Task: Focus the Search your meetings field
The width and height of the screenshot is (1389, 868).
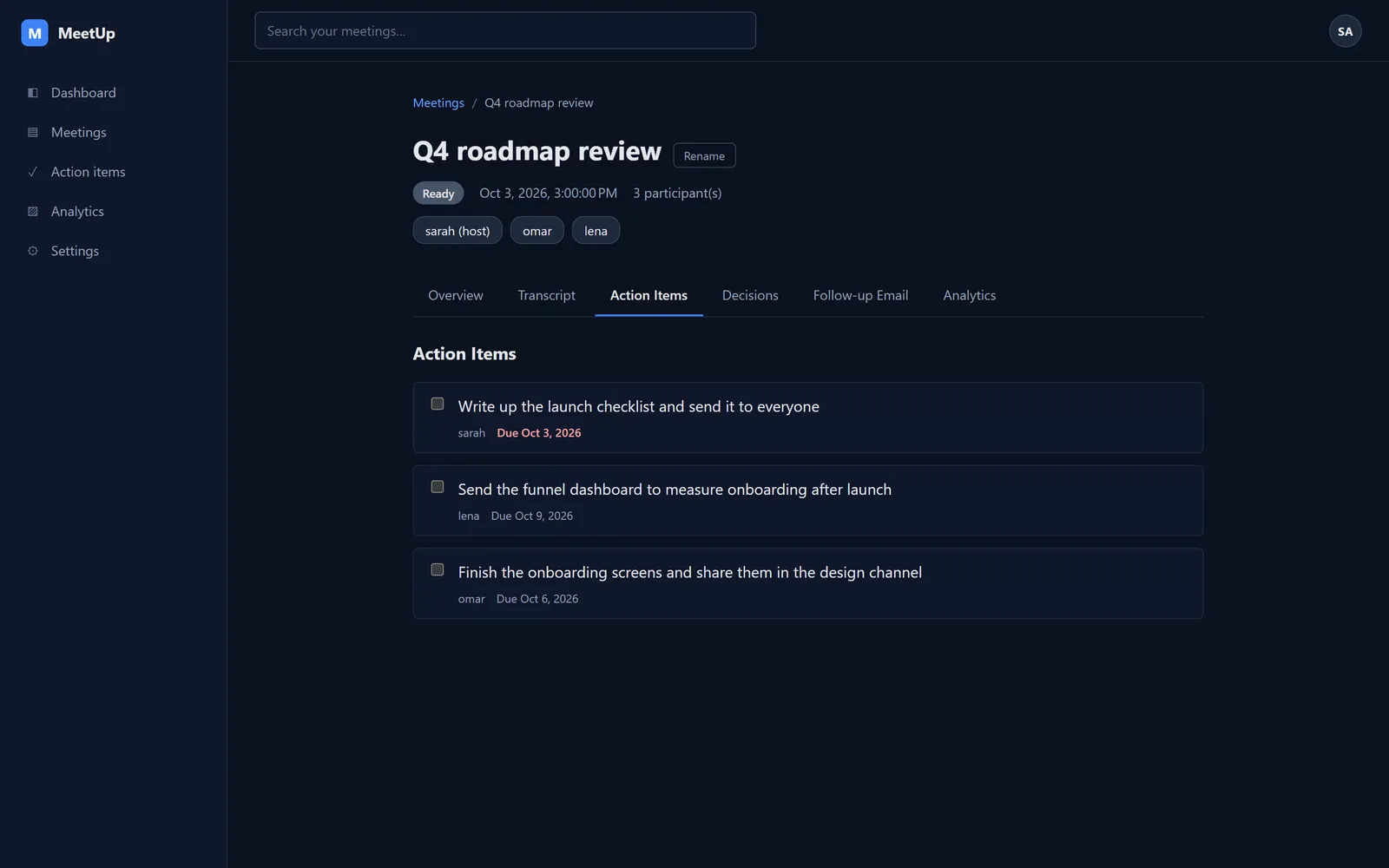Action: pos(505,30)
